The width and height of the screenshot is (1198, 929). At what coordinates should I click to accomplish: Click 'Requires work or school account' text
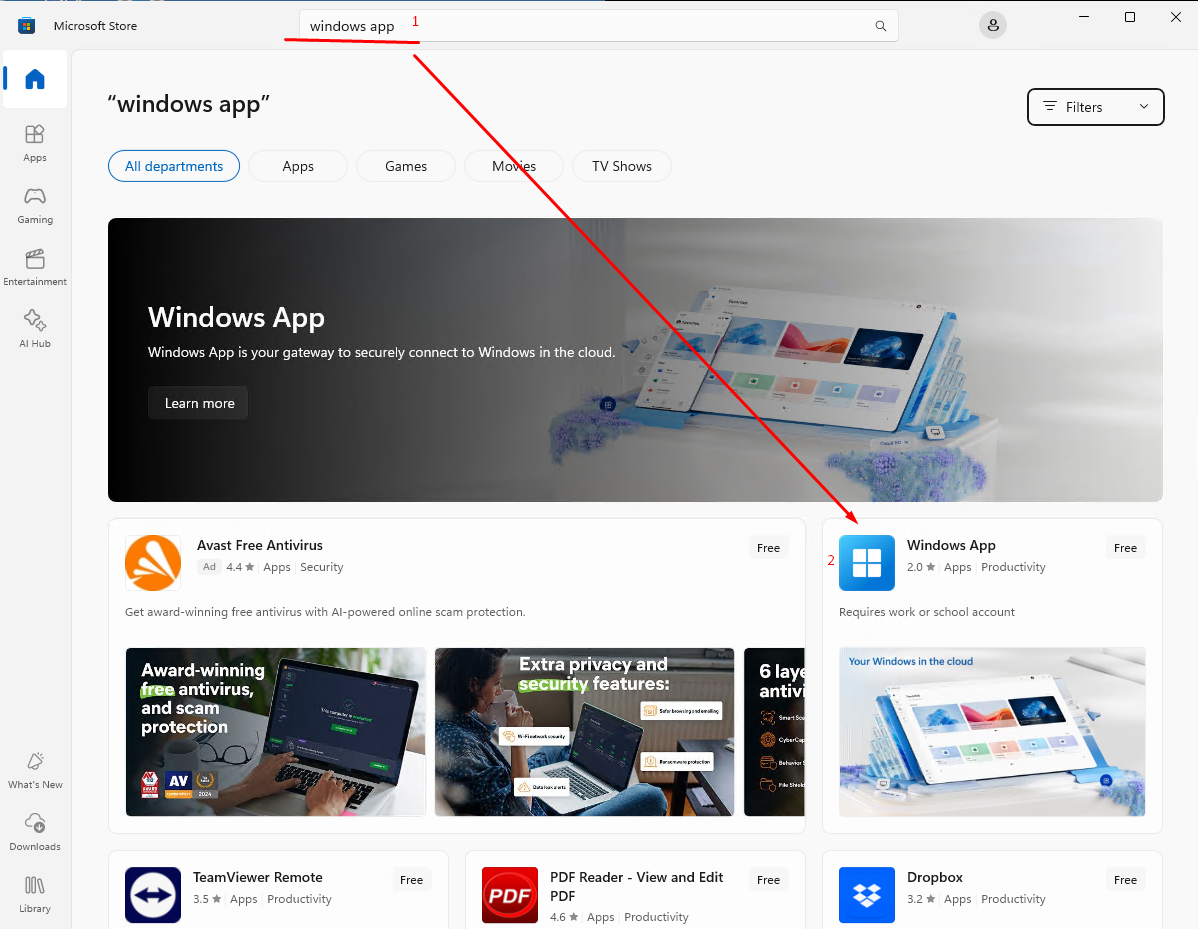[x=927, y=612]
